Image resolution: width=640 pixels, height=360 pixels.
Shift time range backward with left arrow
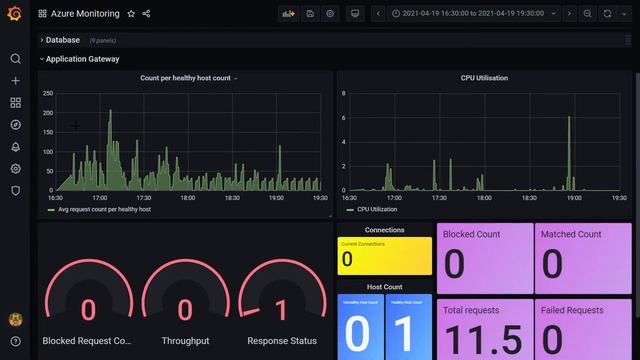[378, 13]
